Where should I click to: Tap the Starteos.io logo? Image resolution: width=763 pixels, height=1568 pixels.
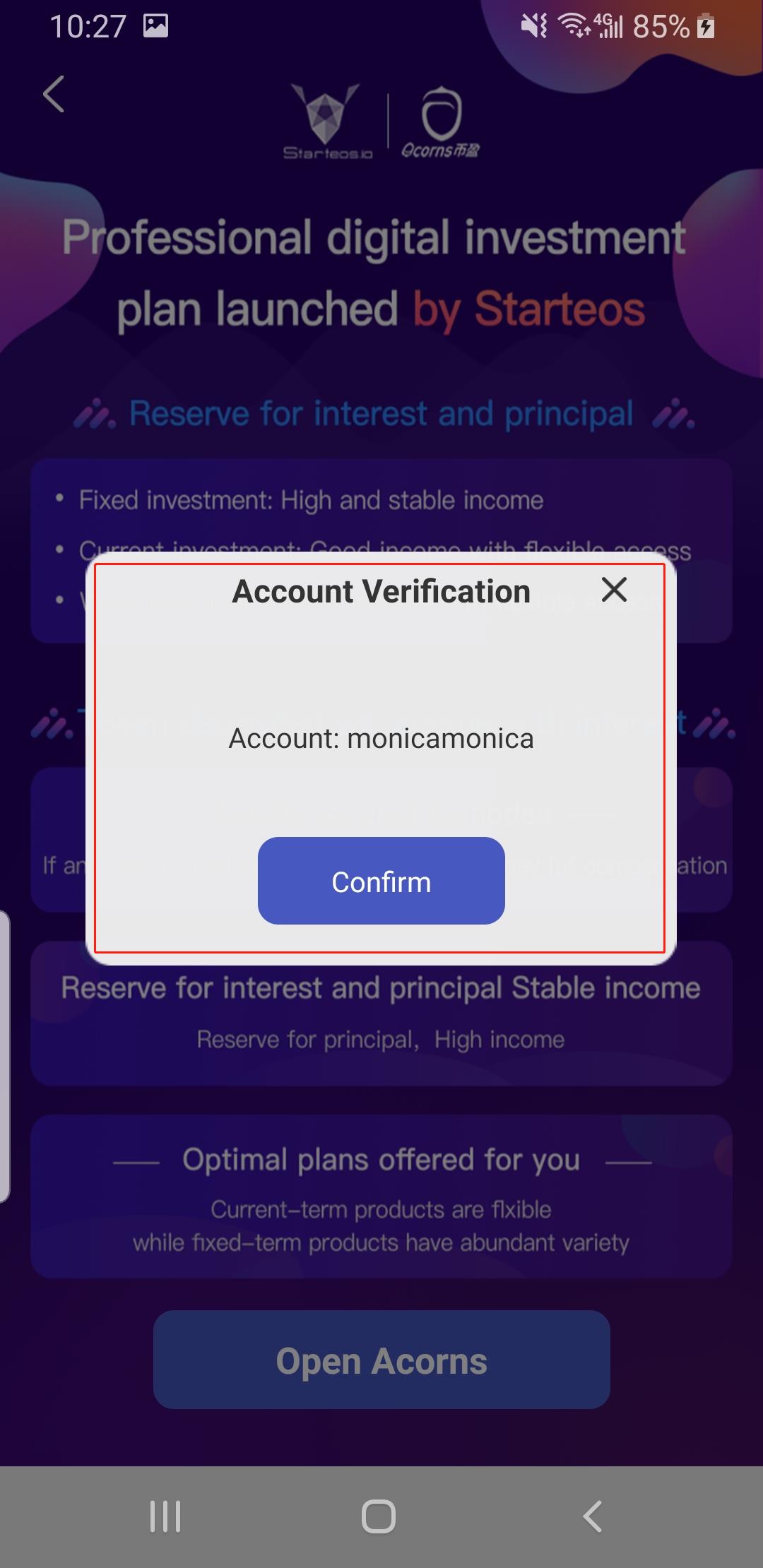[x=327, y=121]
